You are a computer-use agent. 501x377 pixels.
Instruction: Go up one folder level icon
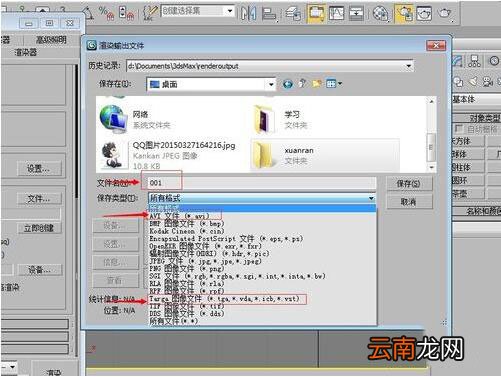(302, 84)
